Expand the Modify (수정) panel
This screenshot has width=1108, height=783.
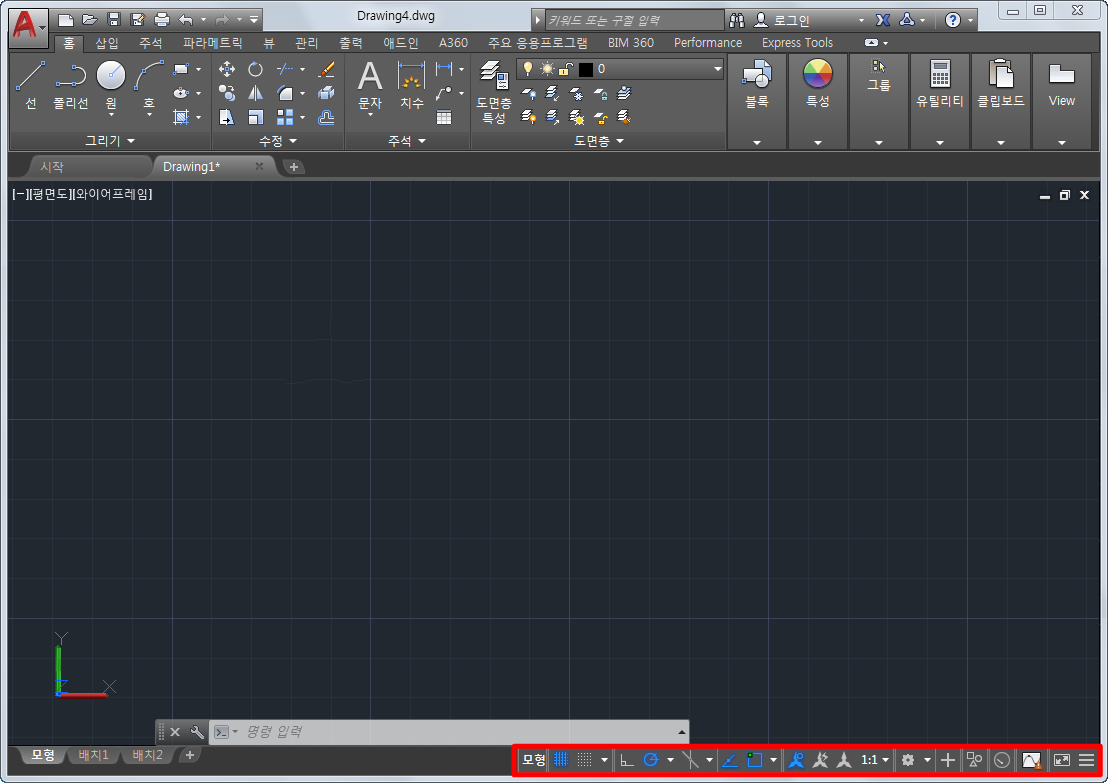[x=278, y=141]
